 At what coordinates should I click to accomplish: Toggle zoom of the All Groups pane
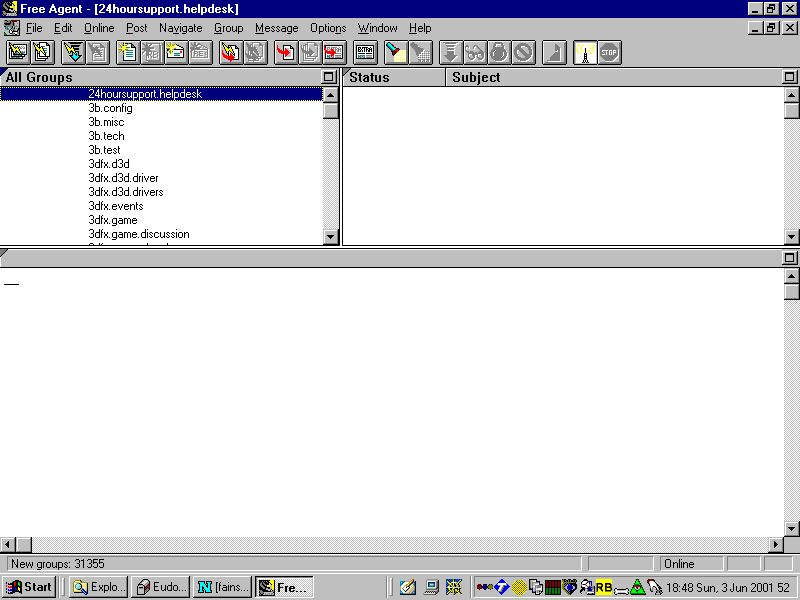[329, 77]
